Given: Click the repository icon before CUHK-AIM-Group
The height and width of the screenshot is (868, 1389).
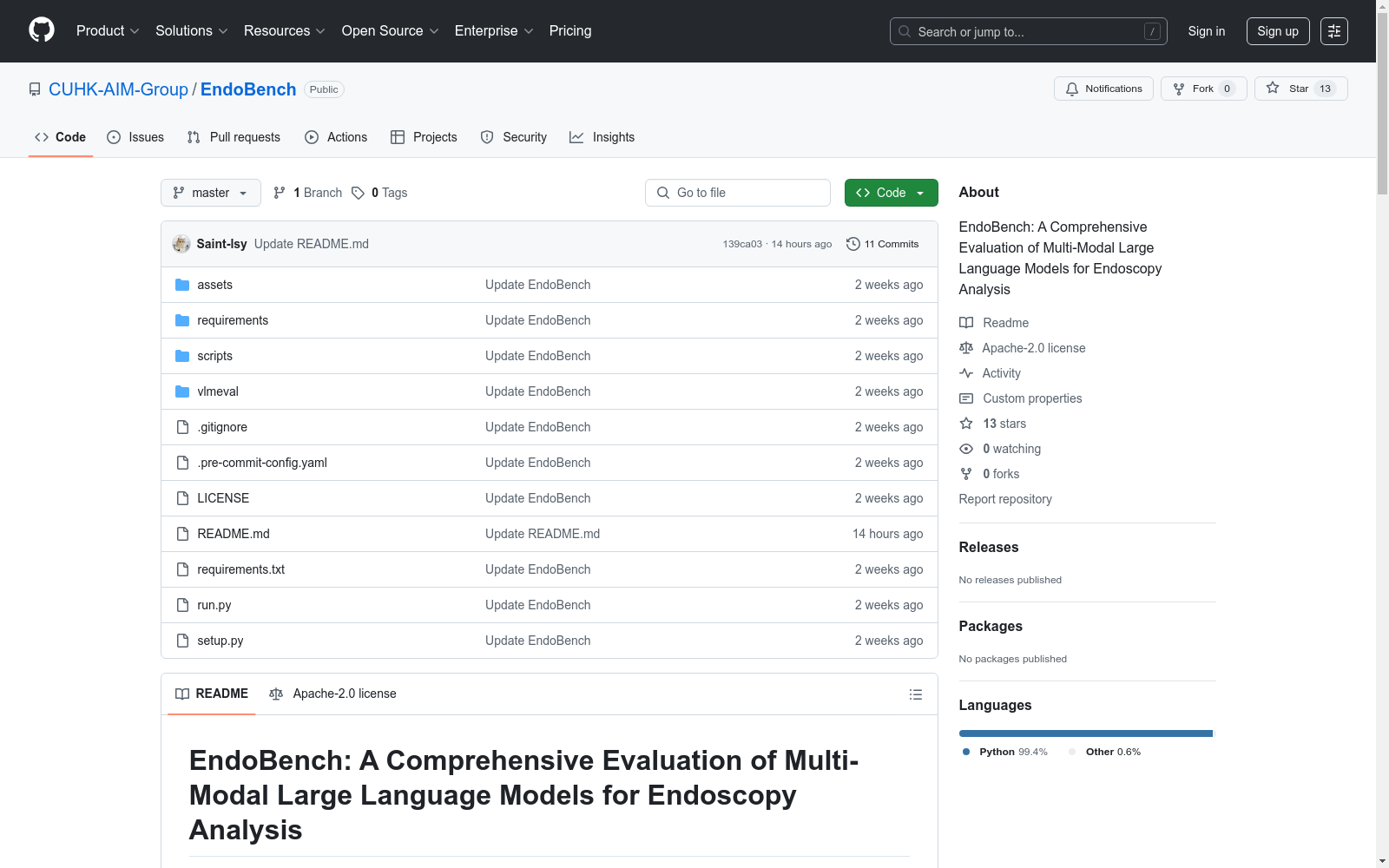Looking at the screenshot, I should coord(35,89).
